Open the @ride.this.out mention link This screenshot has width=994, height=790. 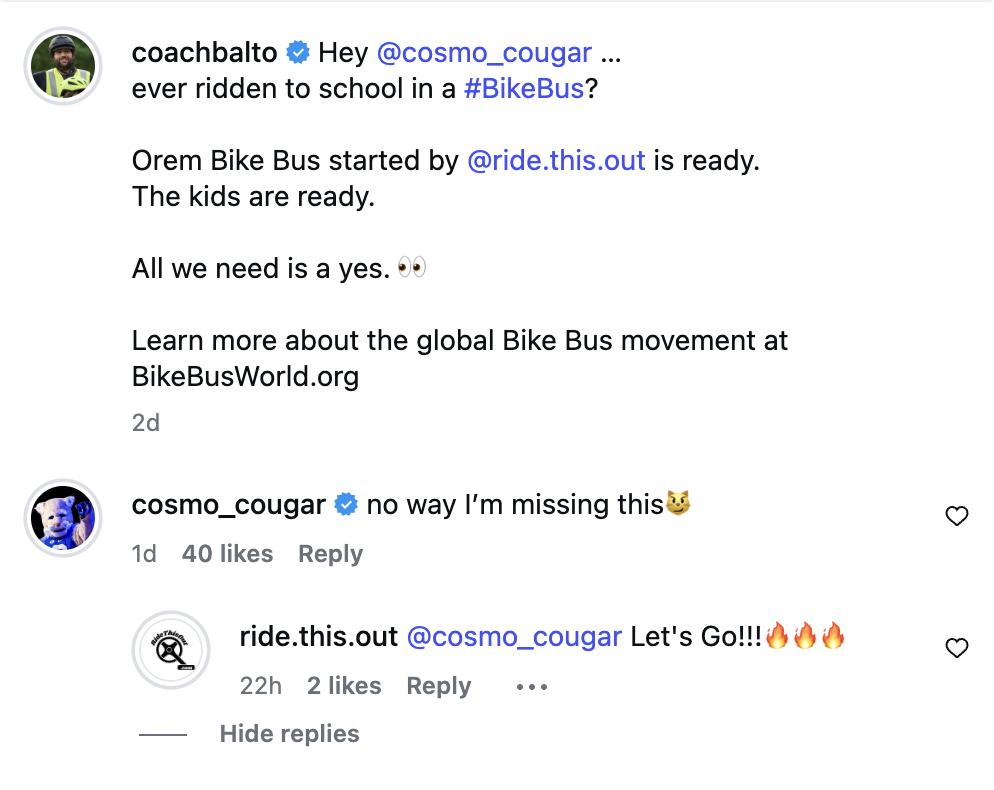click(x=556, y=160)
